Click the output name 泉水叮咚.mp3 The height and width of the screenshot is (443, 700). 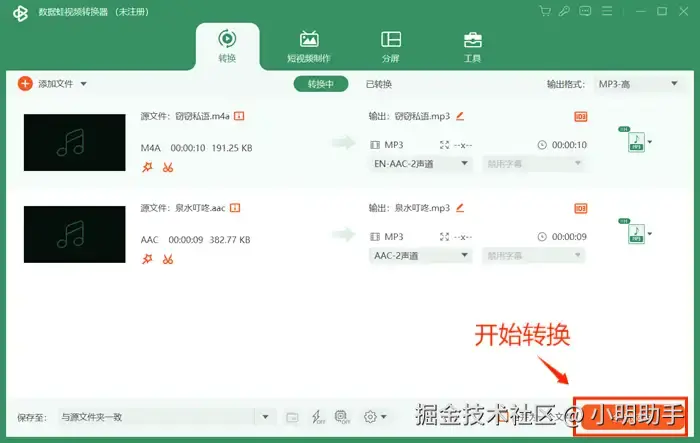422,208
